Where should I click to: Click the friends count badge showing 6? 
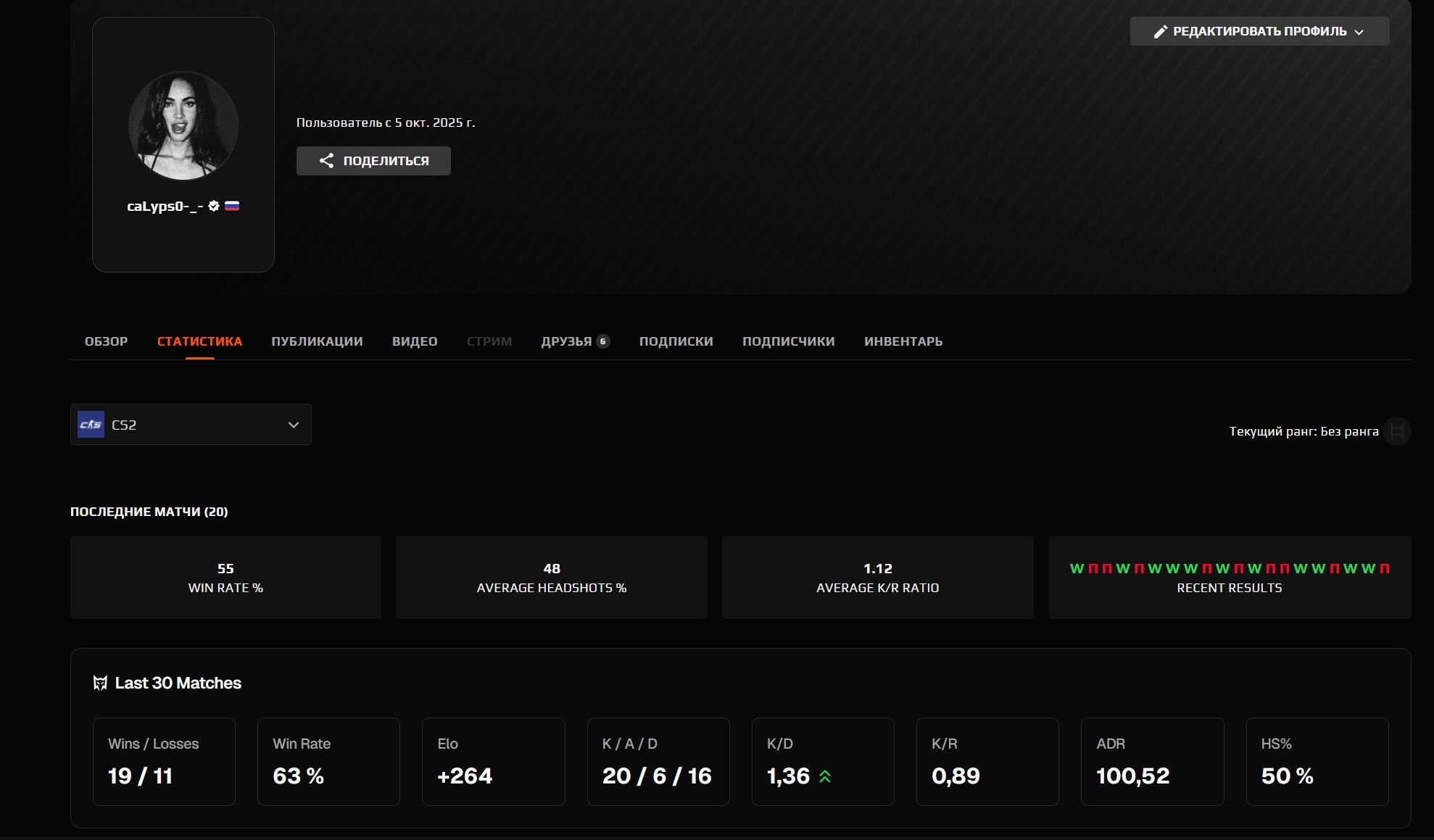[x=602, y=341]
